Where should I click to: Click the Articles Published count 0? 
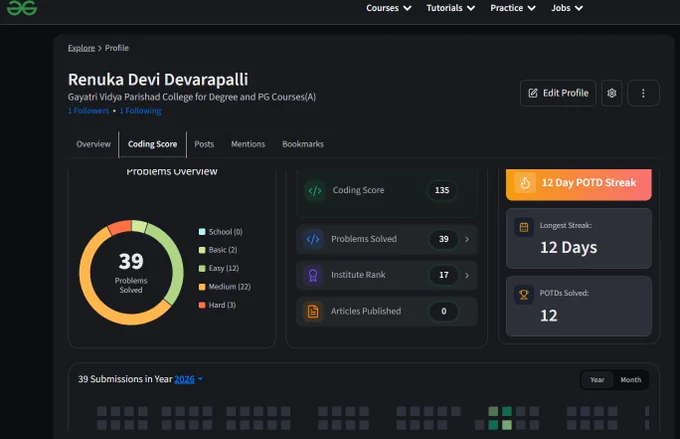click(444, 311)
